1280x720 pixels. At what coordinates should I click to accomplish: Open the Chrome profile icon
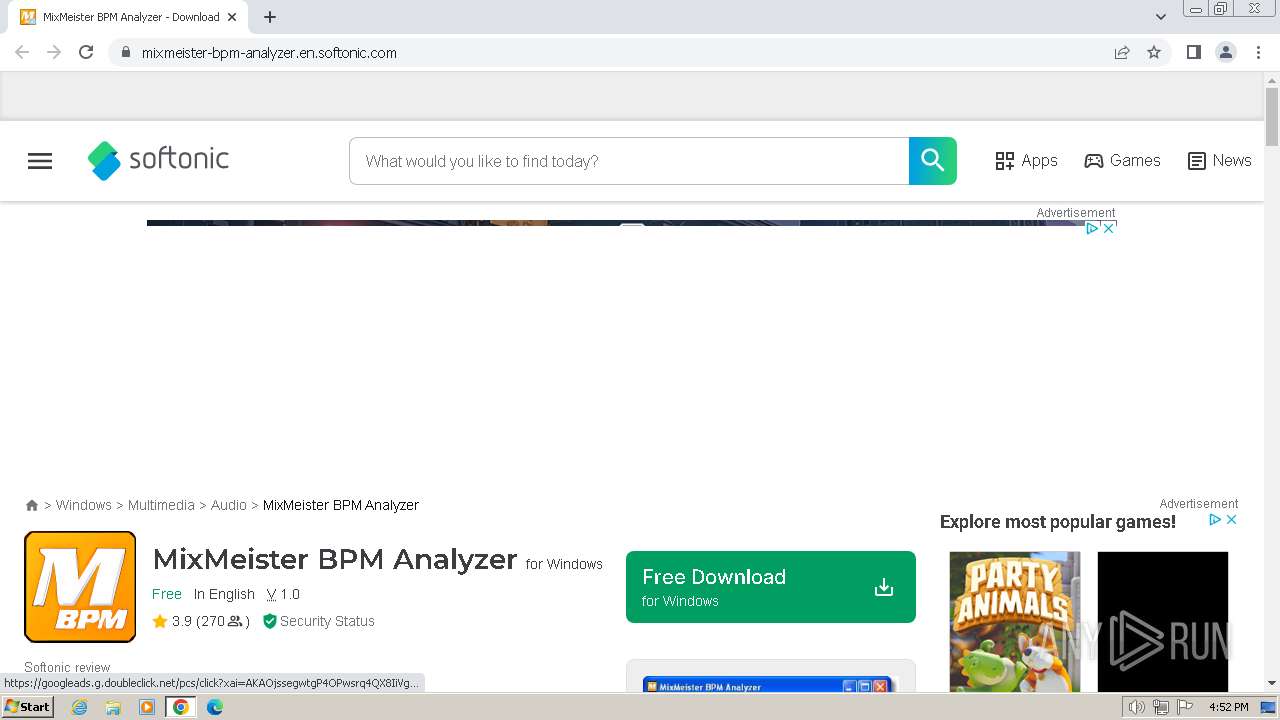click(x=1226, y=53)
